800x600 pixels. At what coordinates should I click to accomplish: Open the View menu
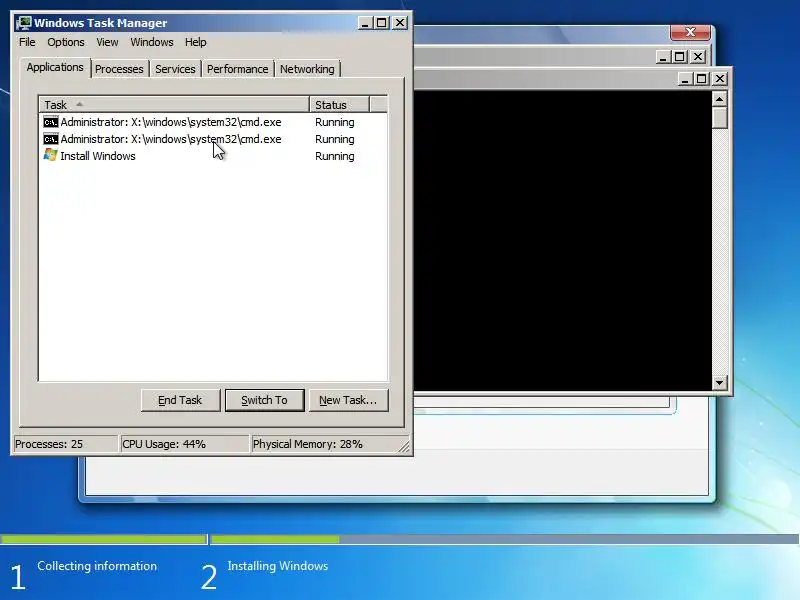click(107, 42)
